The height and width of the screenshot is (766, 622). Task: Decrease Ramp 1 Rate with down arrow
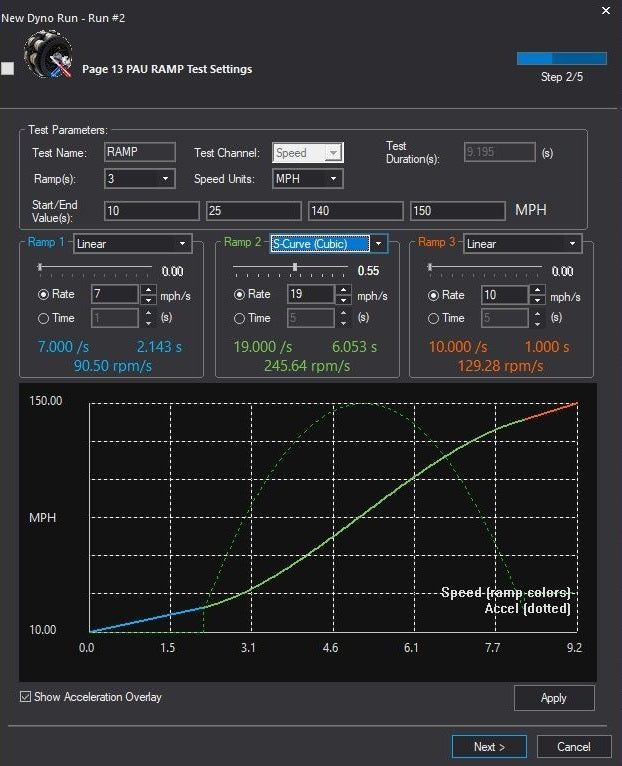tap(149, 299)
